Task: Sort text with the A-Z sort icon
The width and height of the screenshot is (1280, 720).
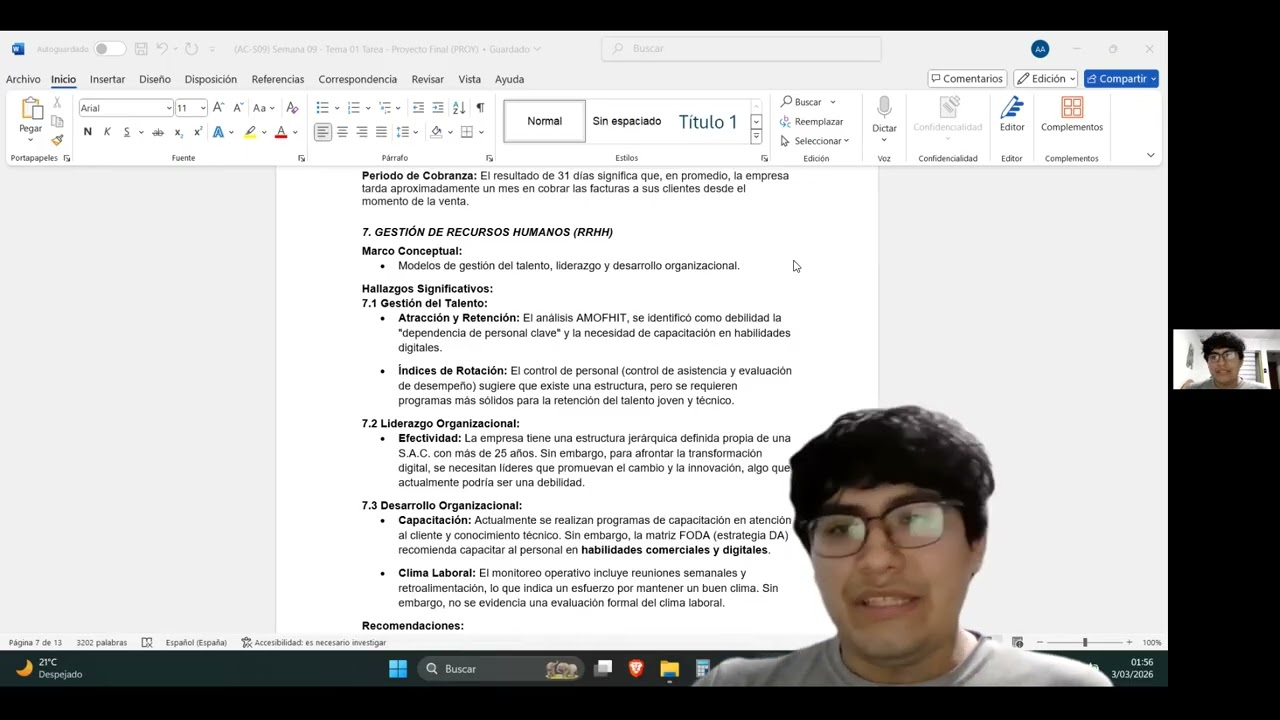Action: (459, 108)
